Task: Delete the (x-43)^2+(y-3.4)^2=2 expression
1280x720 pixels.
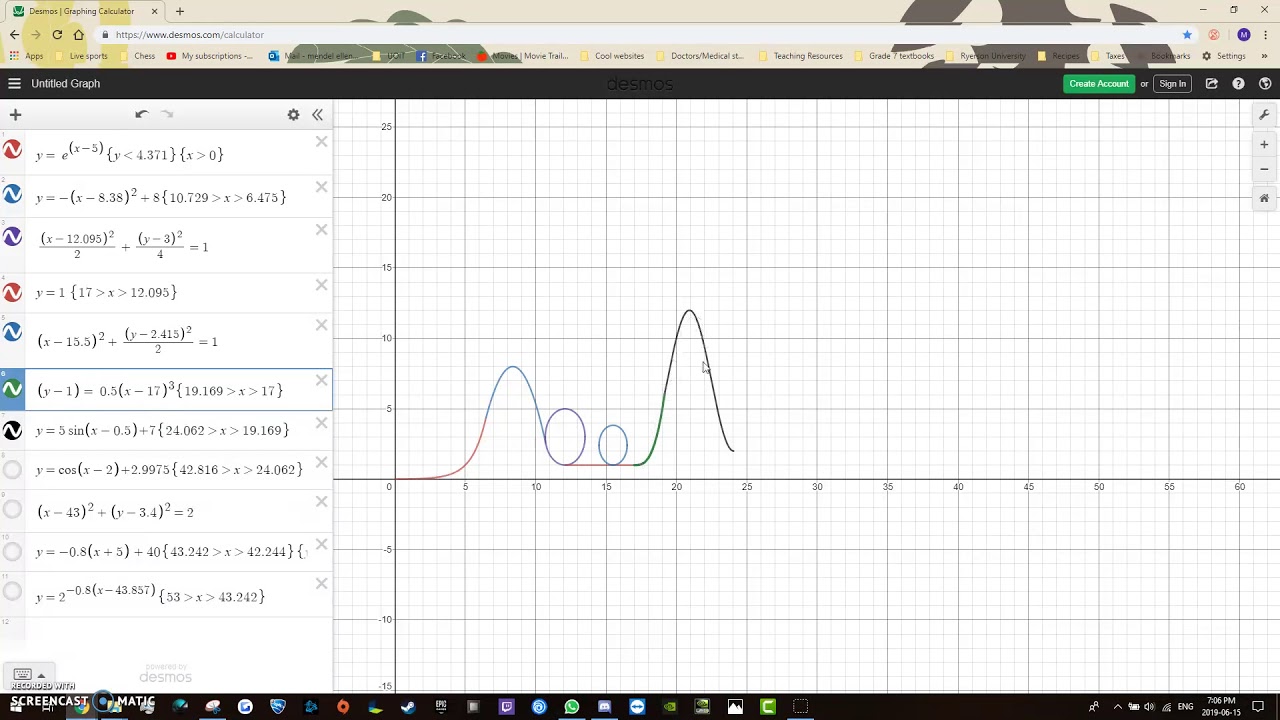Action: click(321, 502)
